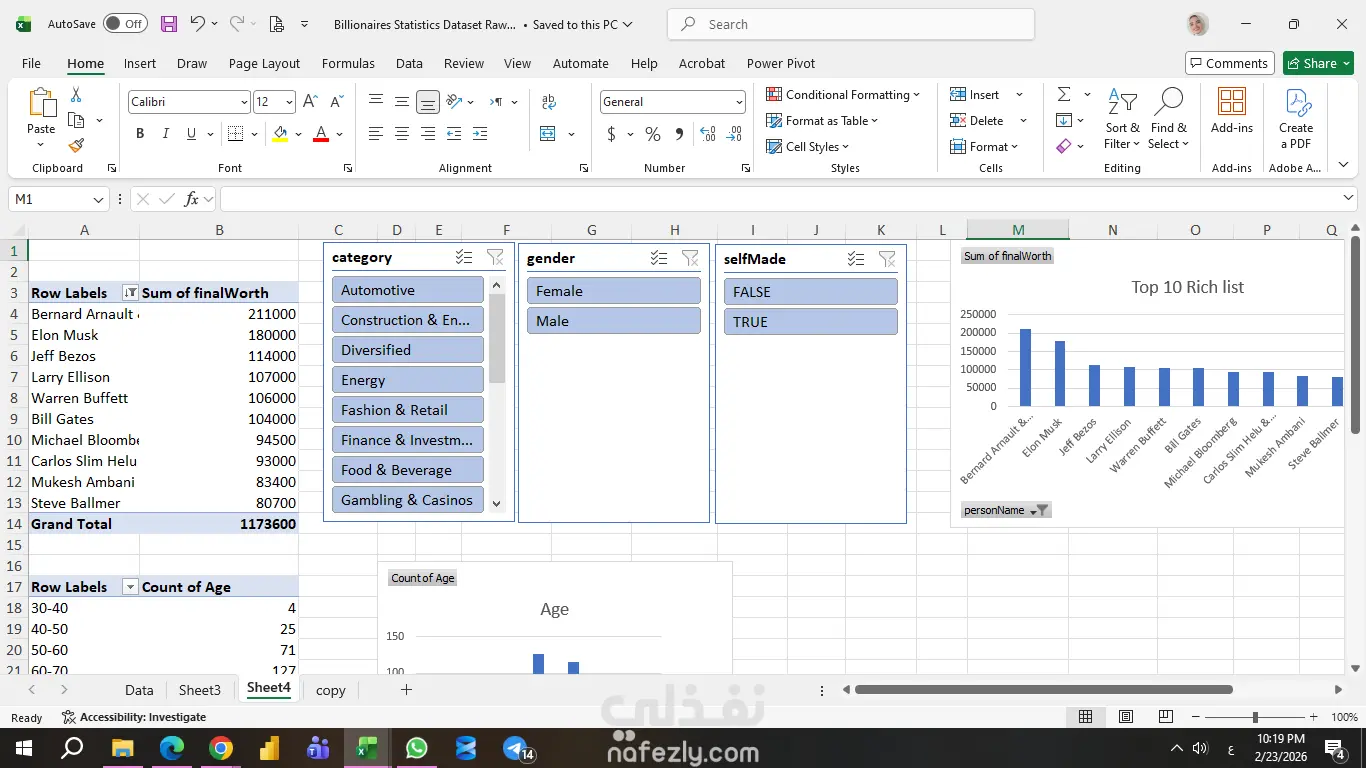Screen dimensions: 1366x768
Task: Decrease the font size
Action: 337,102
